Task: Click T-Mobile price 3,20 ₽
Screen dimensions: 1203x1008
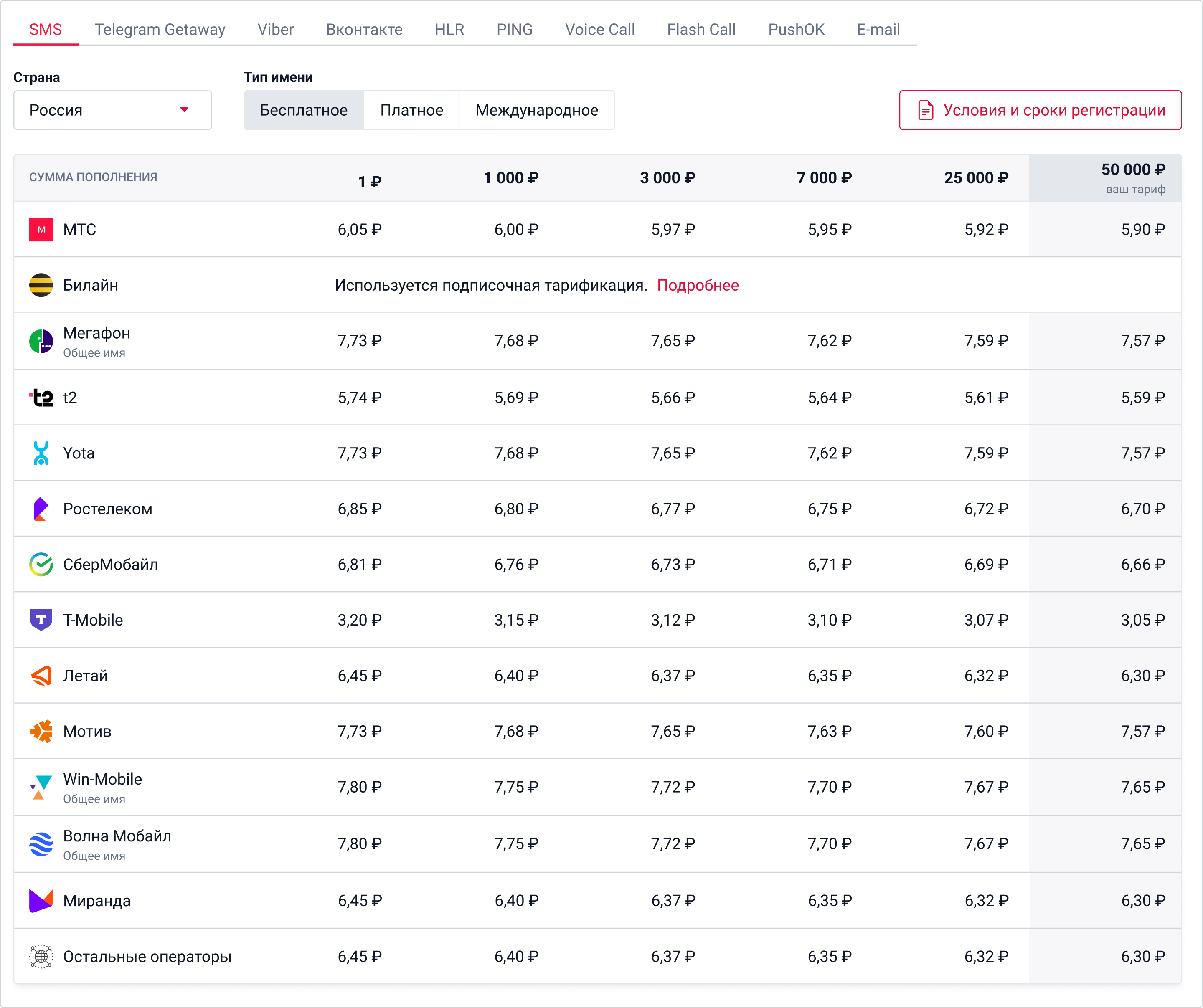Action: pyautogui.click(x=360, y=620)
